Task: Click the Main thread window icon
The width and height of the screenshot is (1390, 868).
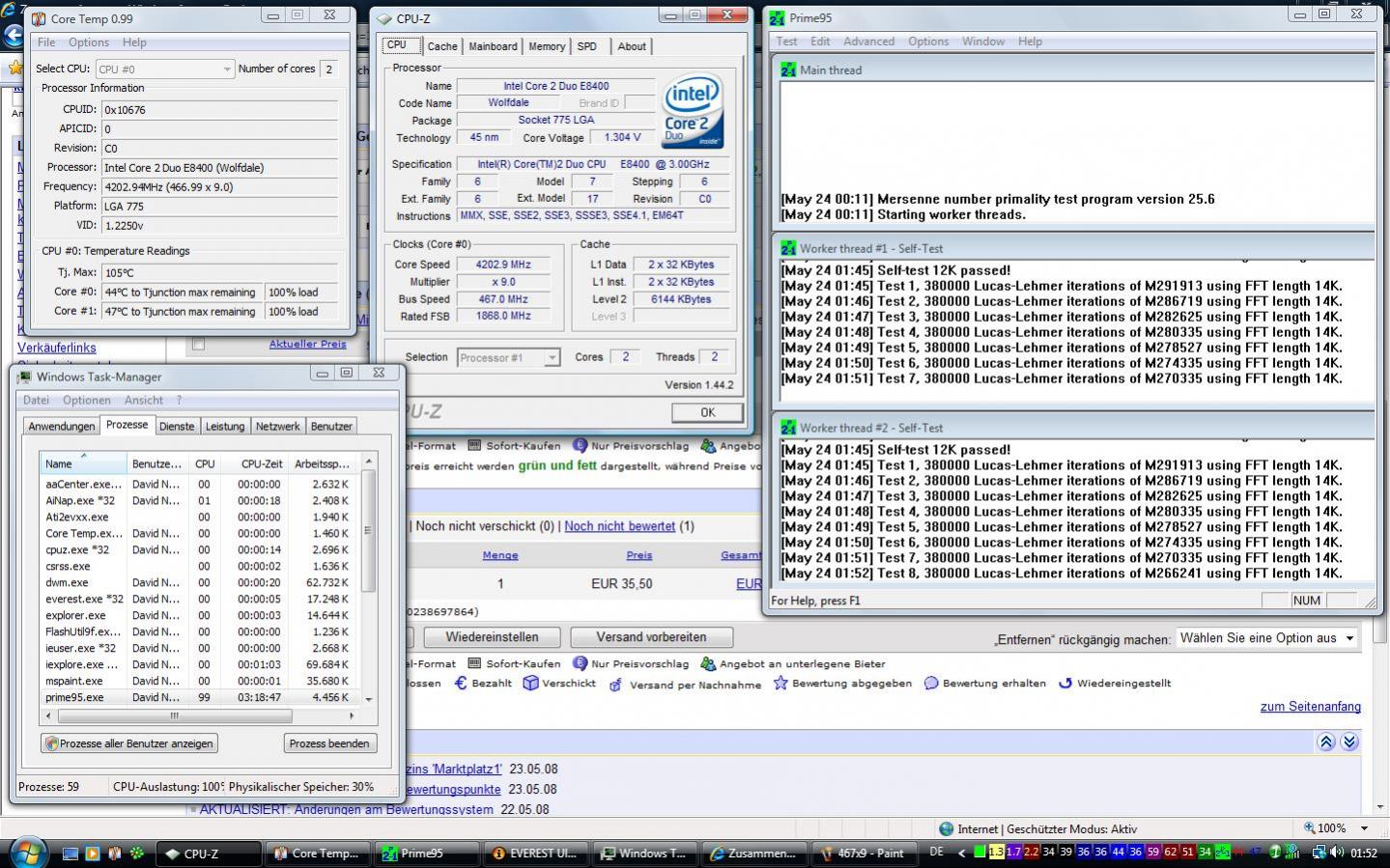Action: tap(788, 70)
